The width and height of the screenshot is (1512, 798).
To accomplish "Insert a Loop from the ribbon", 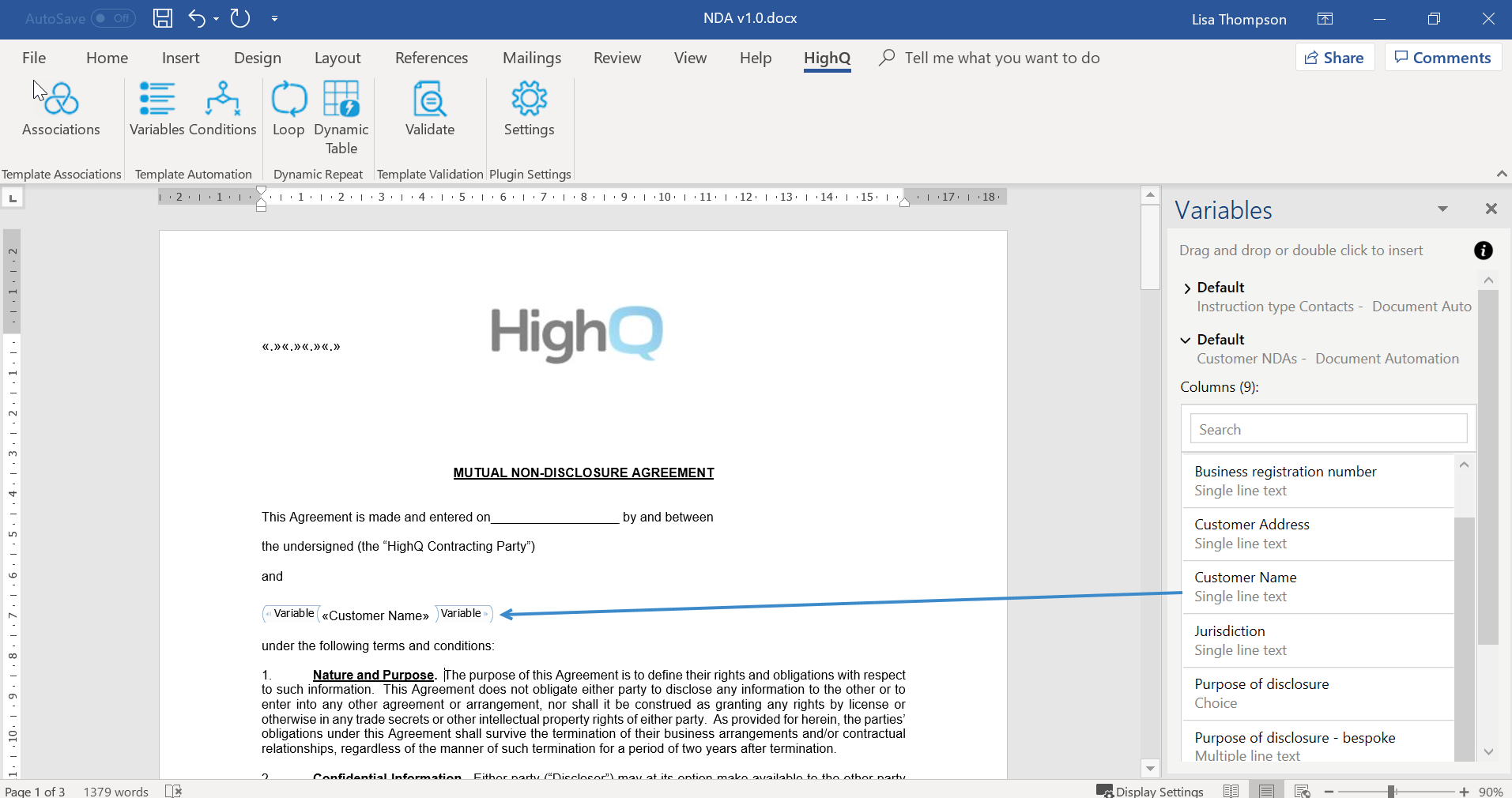I will pyautogui.click(x=288, y=109).
